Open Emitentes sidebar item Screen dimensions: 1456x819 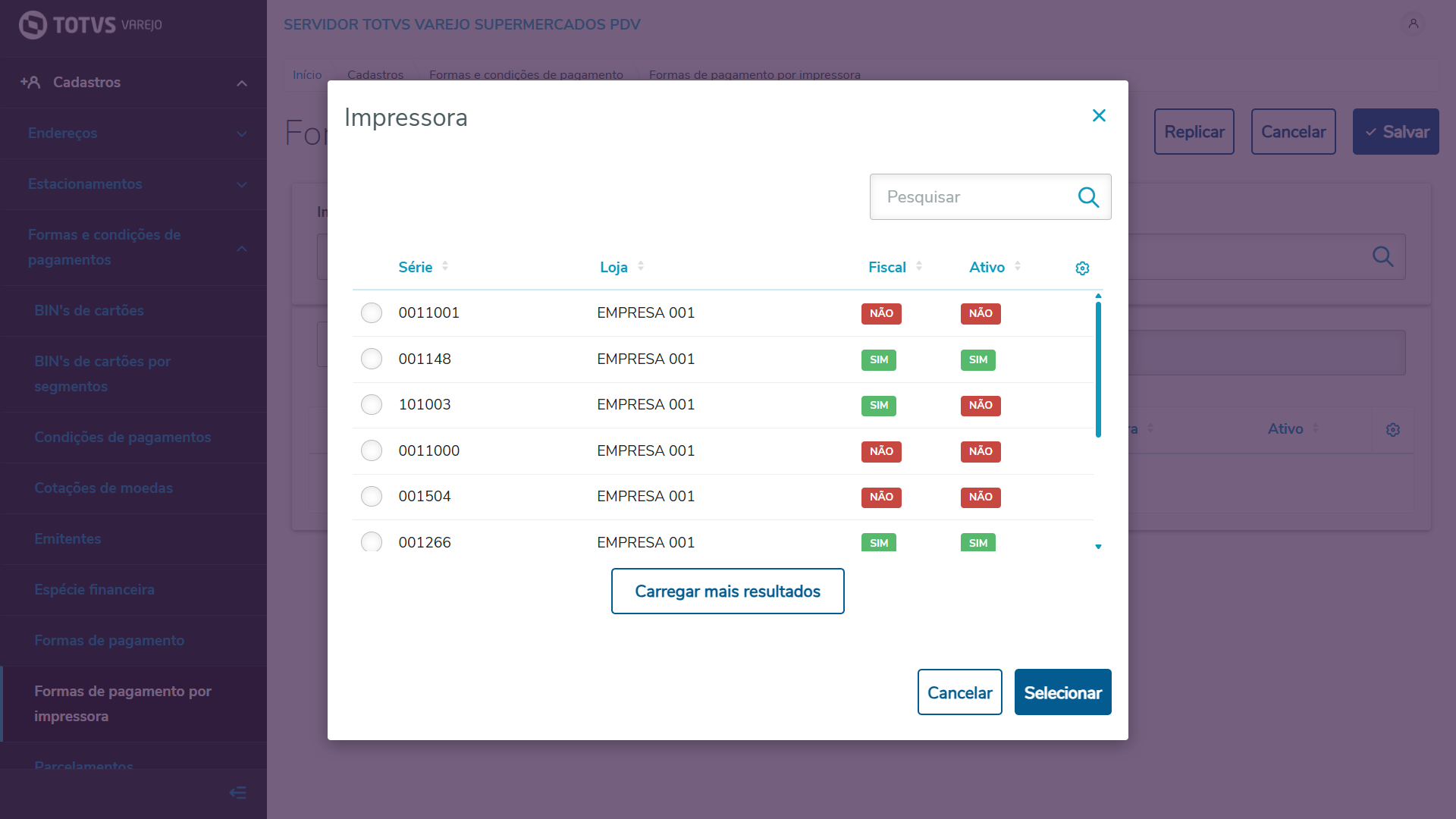(x=67, y=538)
